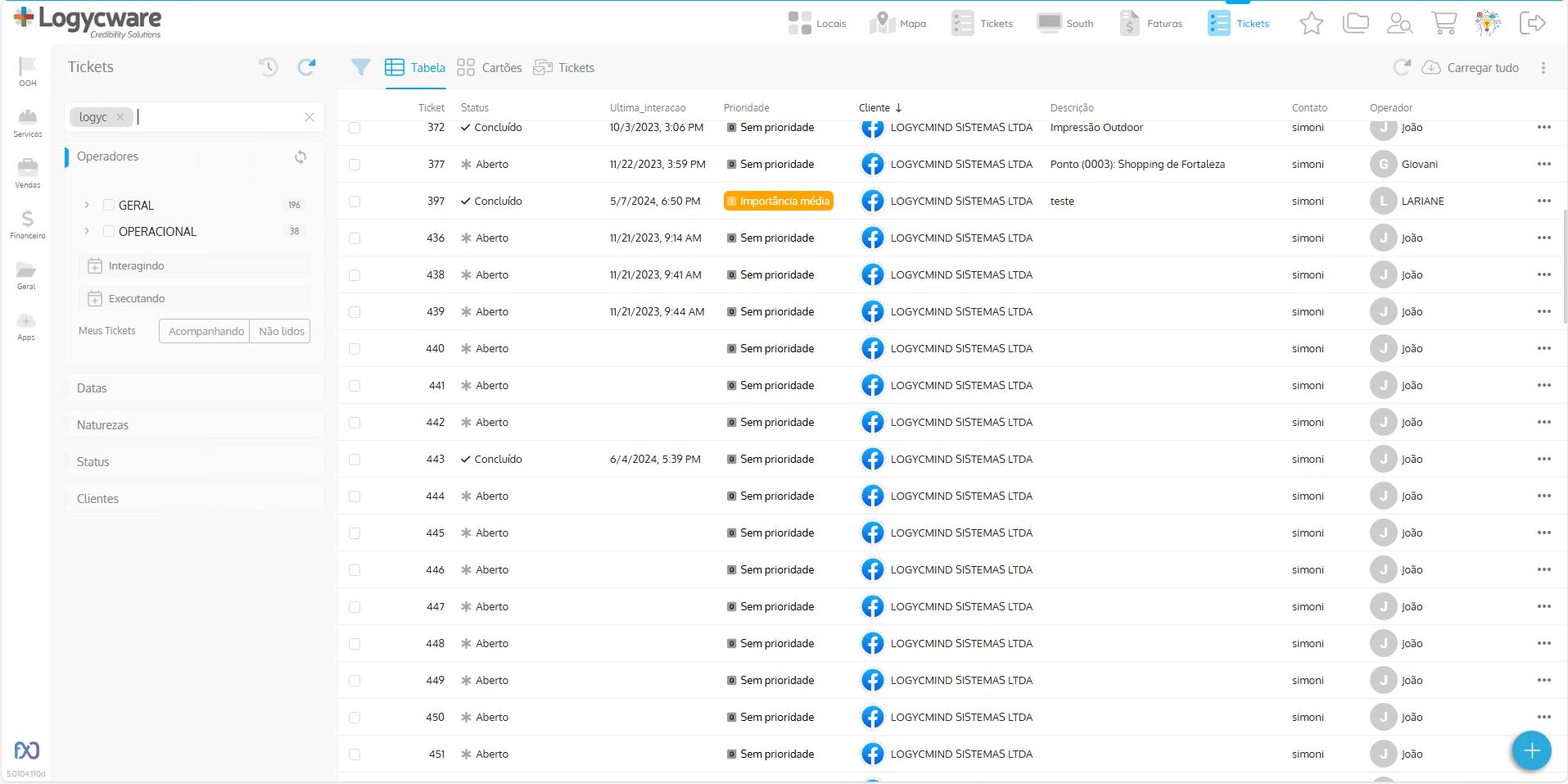Clear the search field with X
The width and height of the screenshot is (1568, 784).
tap(310, 117)
